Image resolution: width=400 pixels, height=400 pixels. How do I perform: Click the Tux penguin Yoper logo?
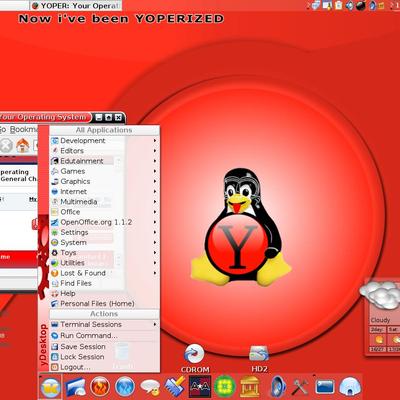pos(241,227)
